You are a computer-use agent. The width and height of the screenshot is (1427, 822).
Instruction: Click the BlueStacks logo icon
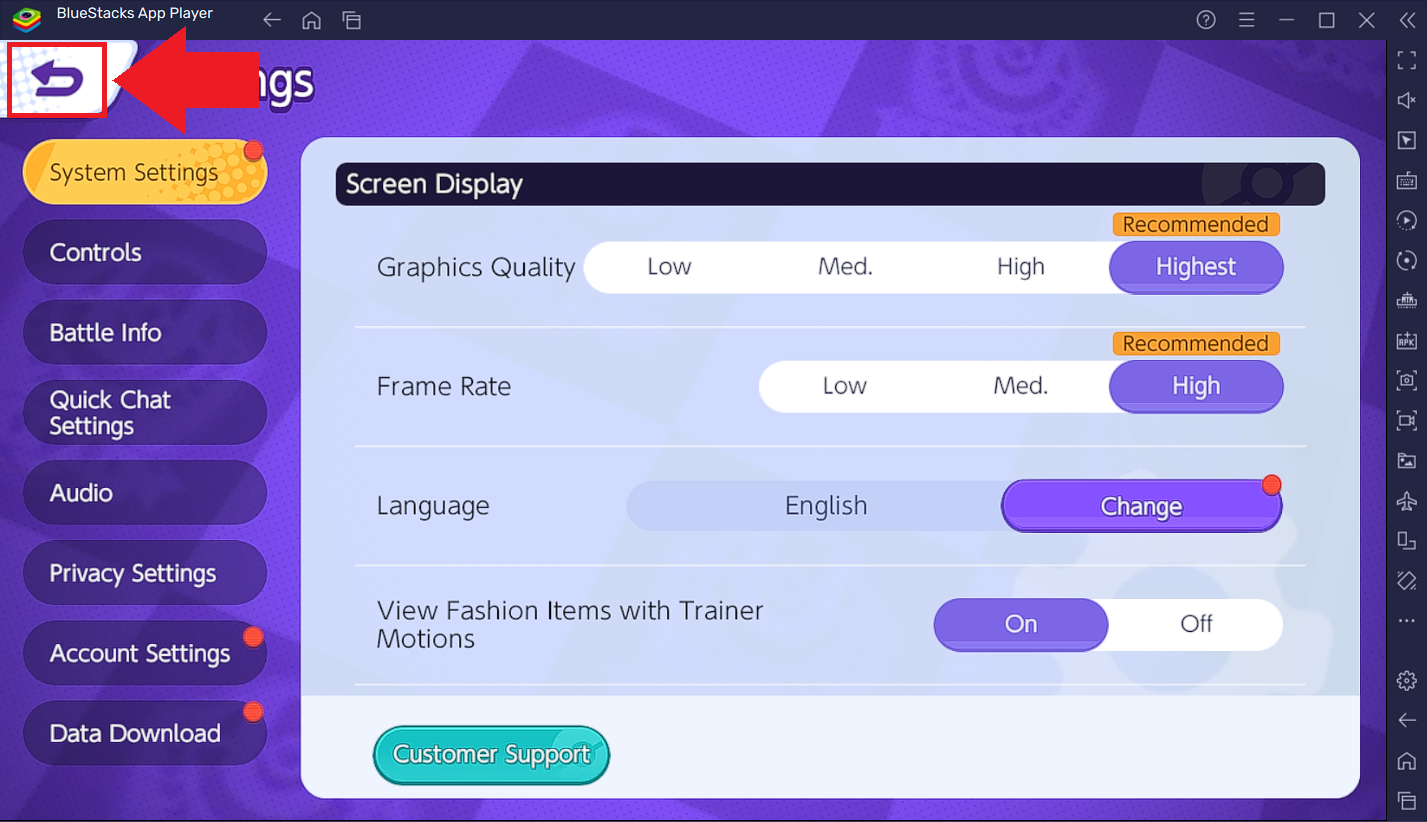click(27, 19)
